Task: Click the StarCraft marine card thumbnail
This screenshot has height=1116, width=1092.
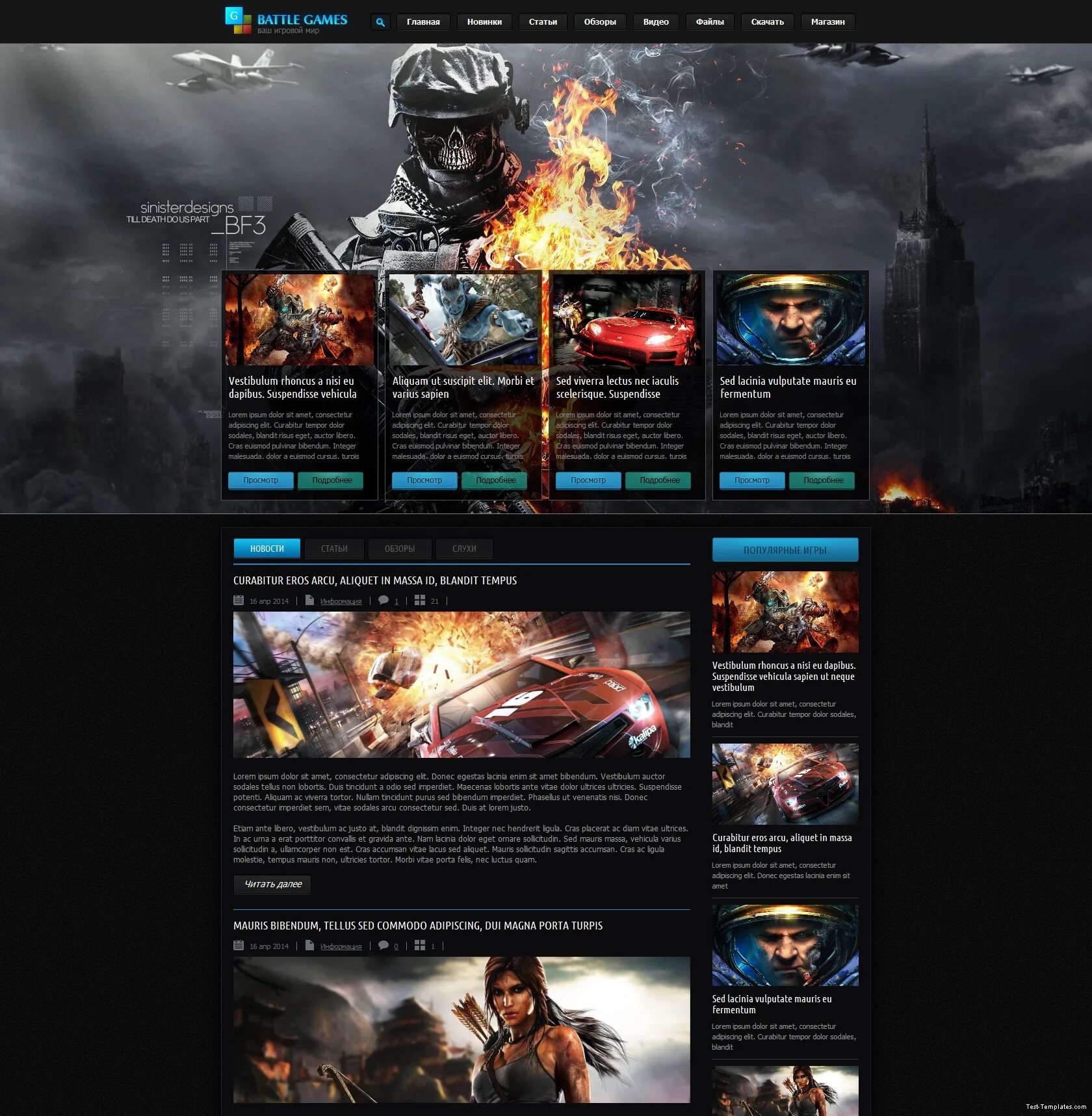Action: 791,319
